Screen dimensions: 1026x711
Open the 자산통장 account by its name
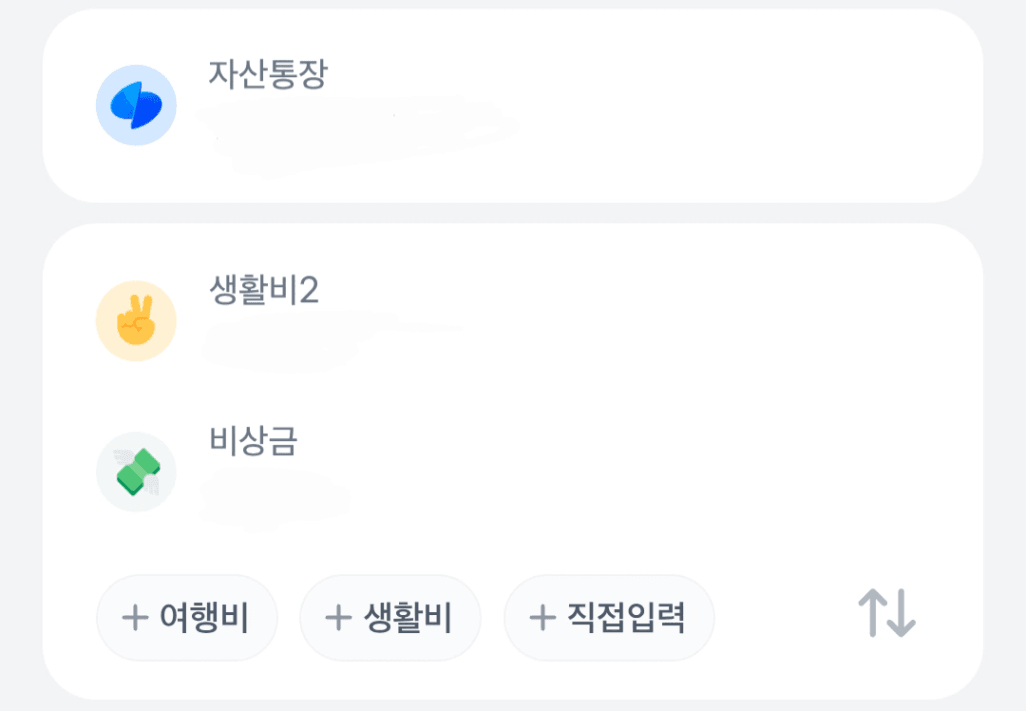(267, 75)
